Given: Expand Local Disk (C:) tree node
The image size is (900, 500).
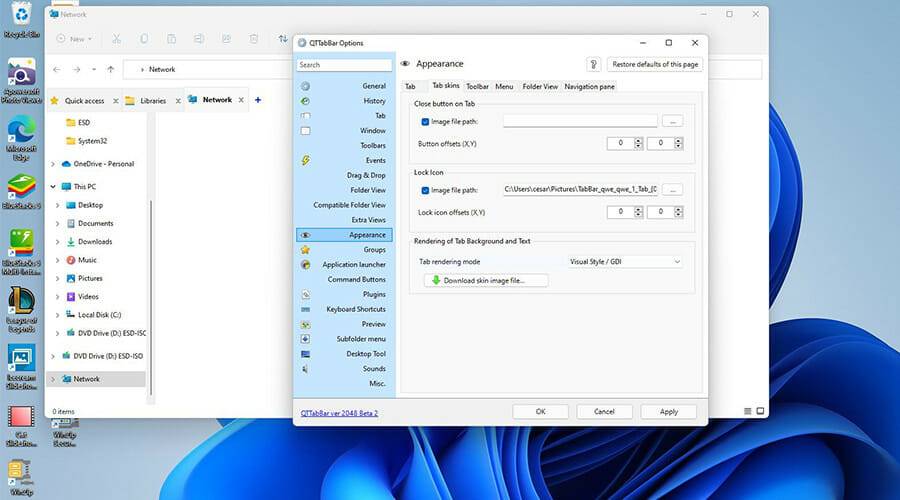Looking at the screenshot, I should click(x=57, y=315).
